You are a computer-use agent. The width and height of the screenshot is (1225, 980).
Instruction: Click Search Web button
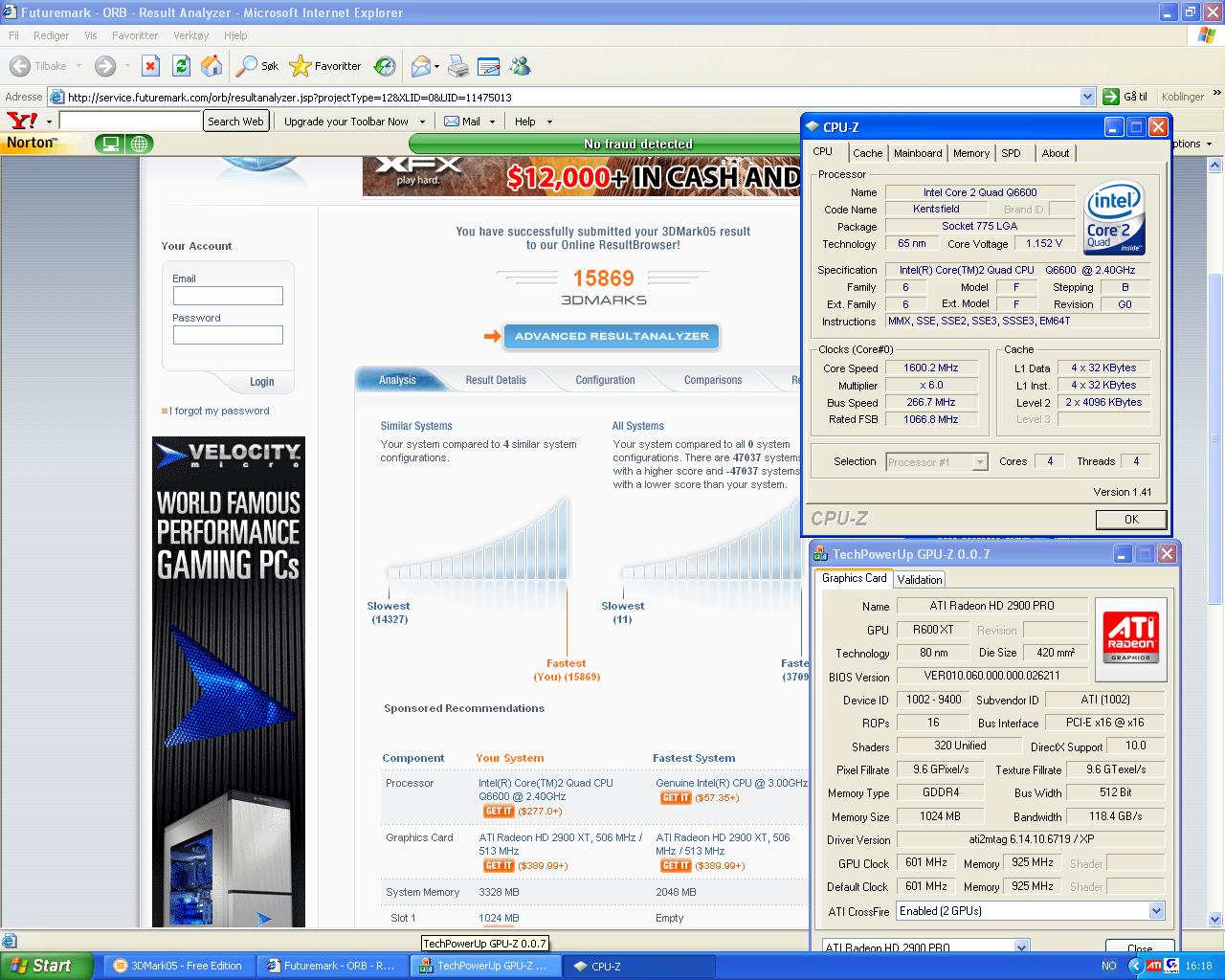click(235, 122)
